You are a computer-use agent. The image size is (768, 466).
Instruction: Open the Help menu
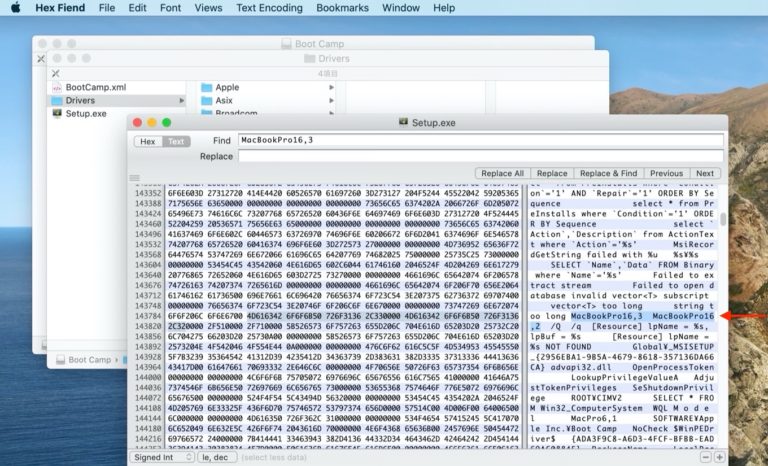tap(444, 8)
